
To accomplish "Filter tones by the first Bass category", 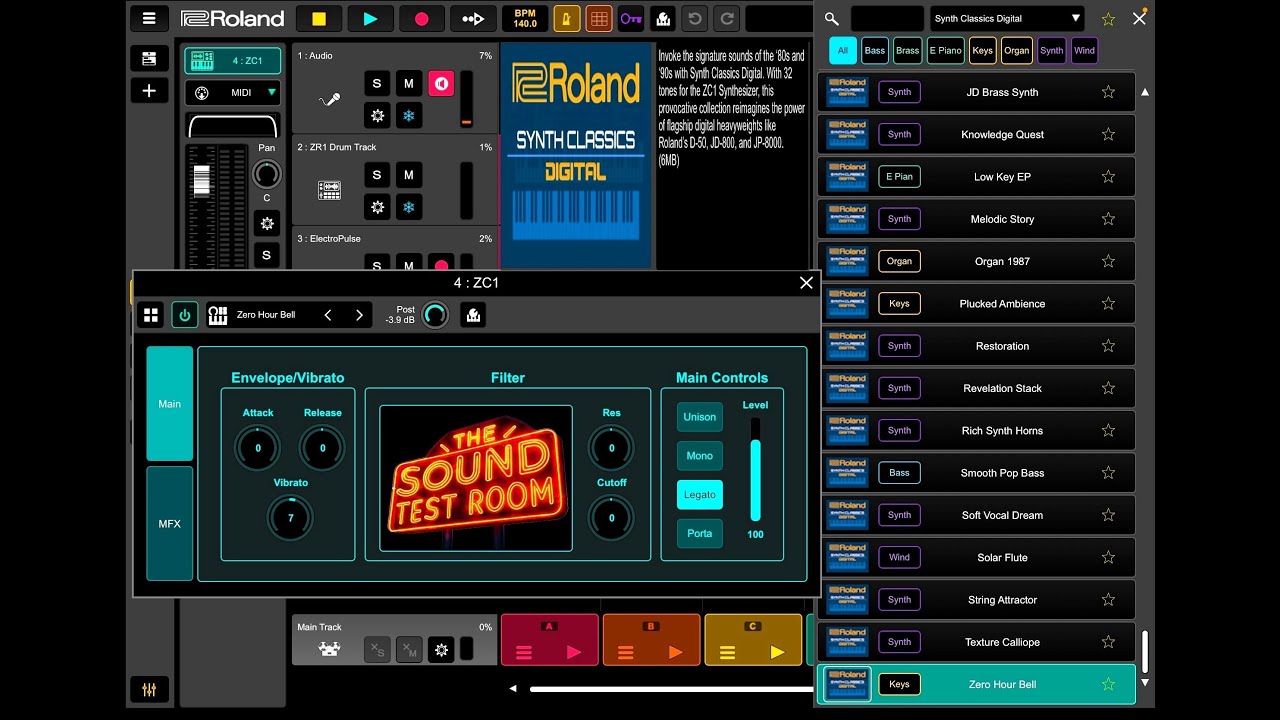I will click(x=875, y=50).
